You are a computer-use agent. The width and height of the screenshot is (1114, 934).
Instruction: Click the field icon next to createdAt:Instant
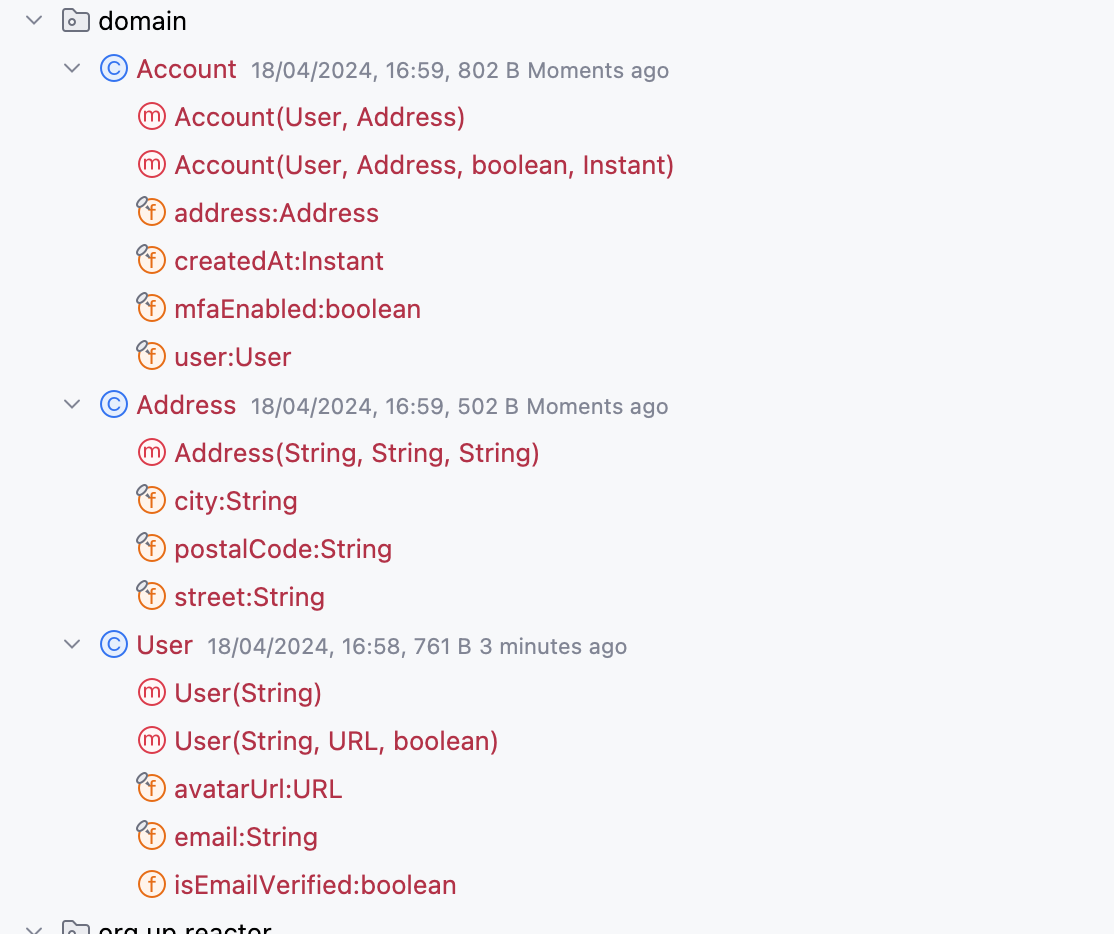pos(150,261)
